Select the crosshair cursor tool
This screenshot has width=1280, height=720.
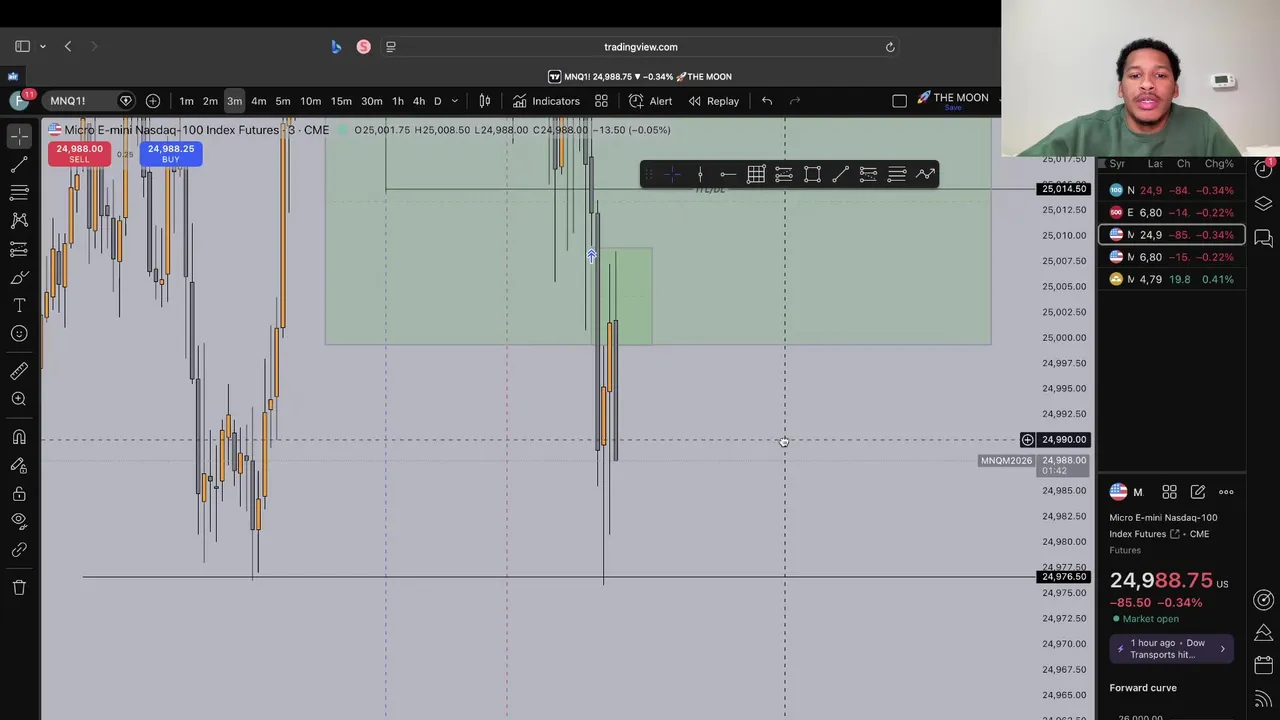tap(19, 136)
